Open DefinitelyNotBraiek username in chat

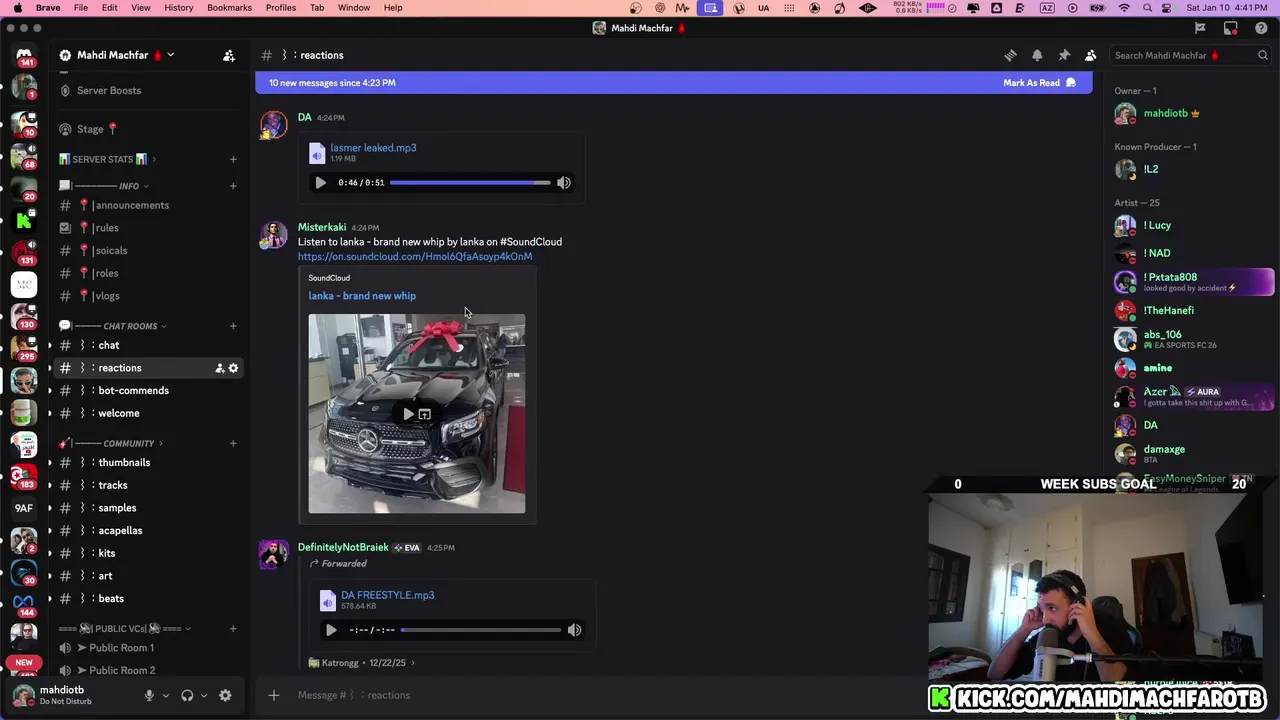click(343, 548)
